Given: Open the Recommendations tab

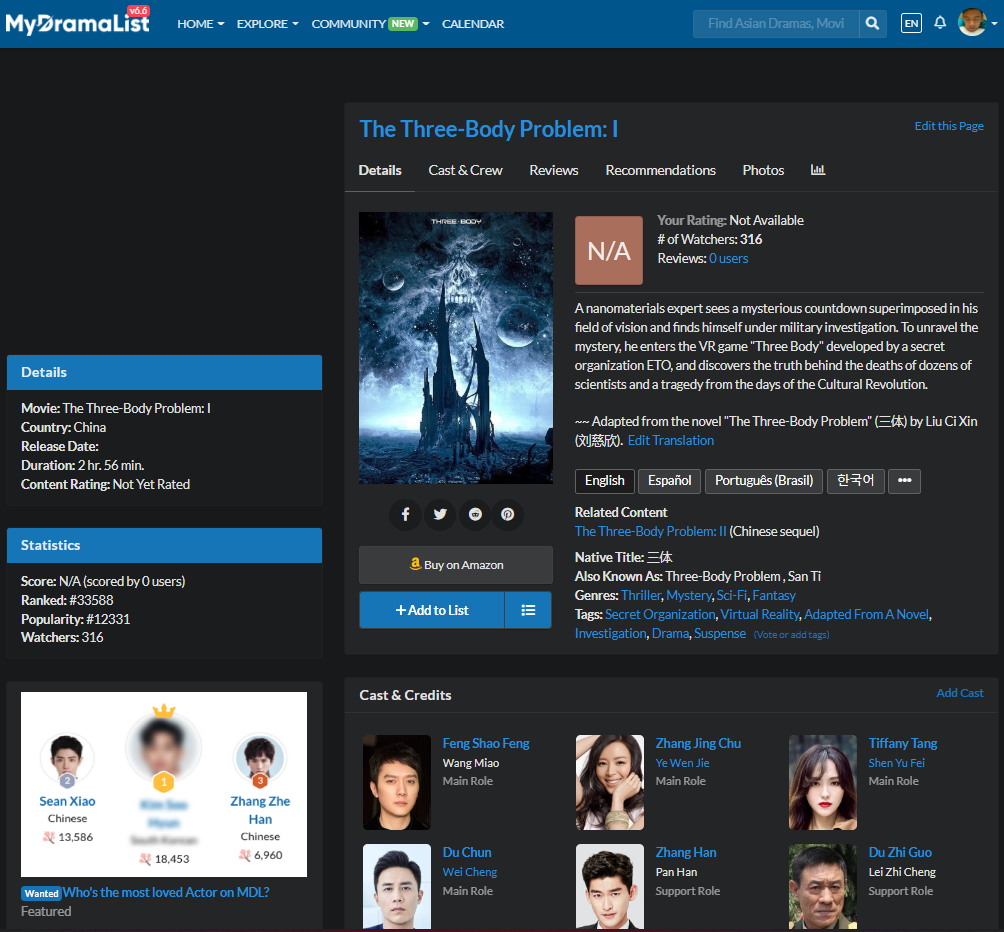Looking at the screenshot, I should tap(660, 170).
